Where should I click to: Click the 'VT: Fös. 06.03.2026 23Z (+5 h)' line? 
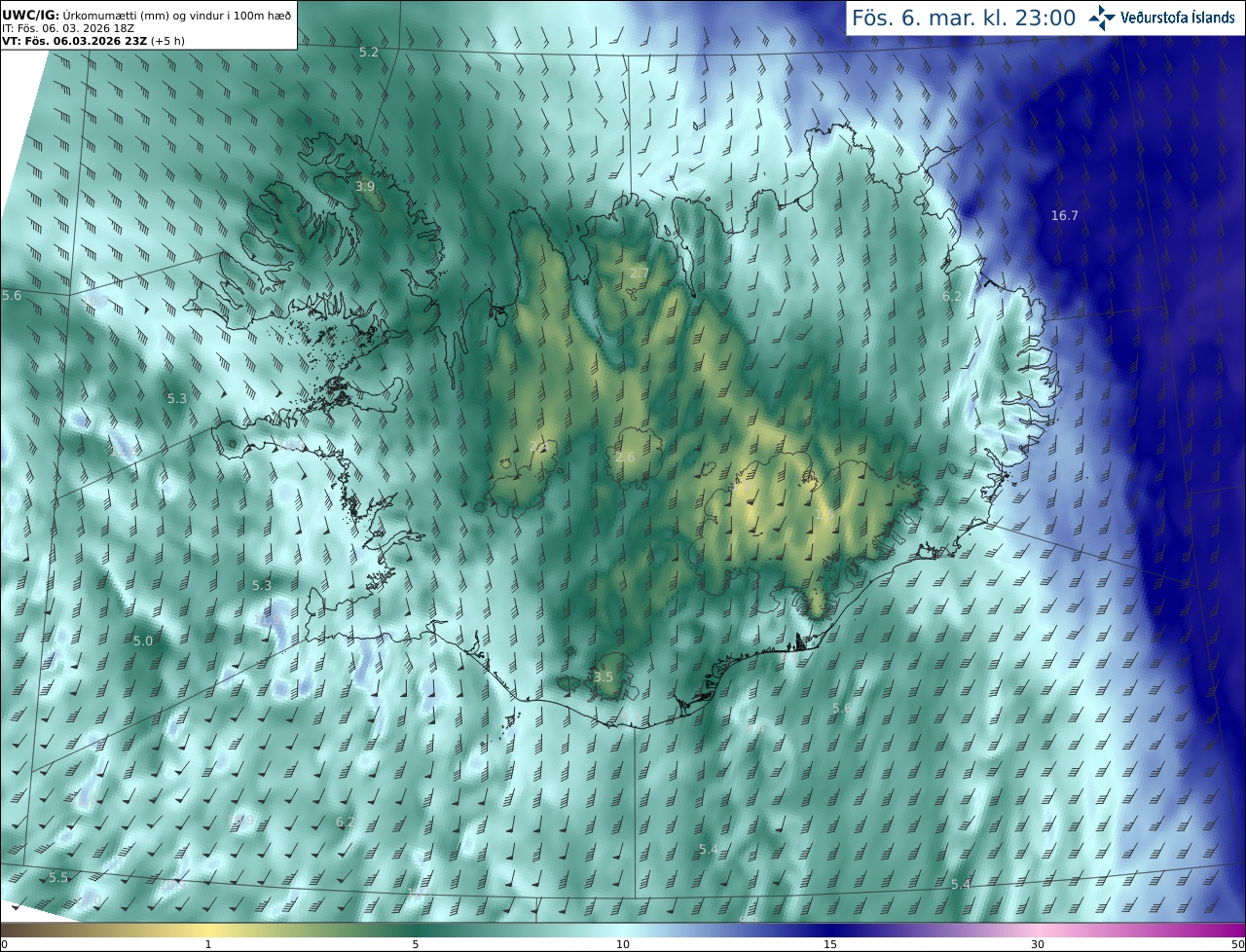tap(93, 41)
